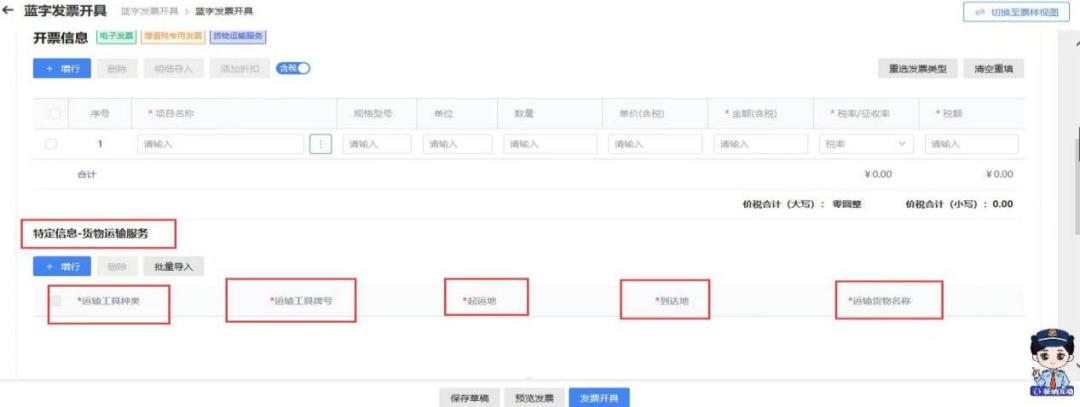Open item selector beside 项目名称 input
Screen dimensions: 1080x407
(x=320, y=144)
